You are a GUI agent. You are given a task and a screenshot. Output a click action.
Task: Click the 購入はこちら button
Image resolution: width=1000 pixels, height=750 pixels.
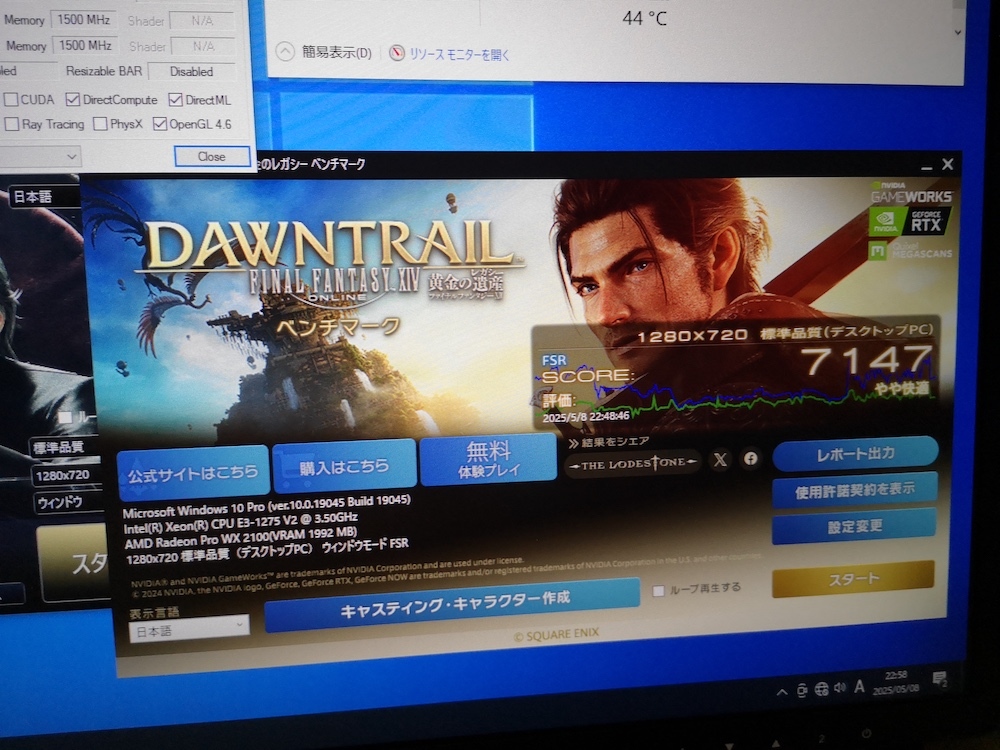point(344,466)
